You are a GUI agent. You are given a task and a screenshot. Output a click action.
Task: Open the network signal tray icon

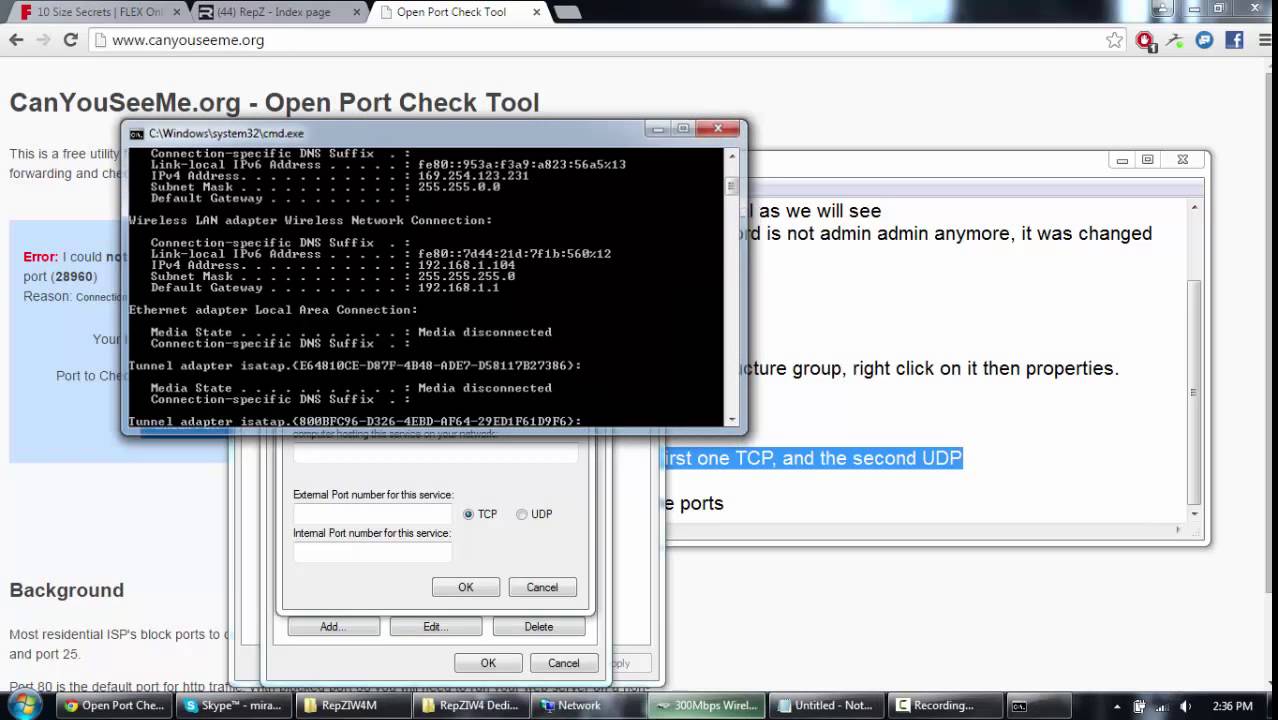point(1163,706)
